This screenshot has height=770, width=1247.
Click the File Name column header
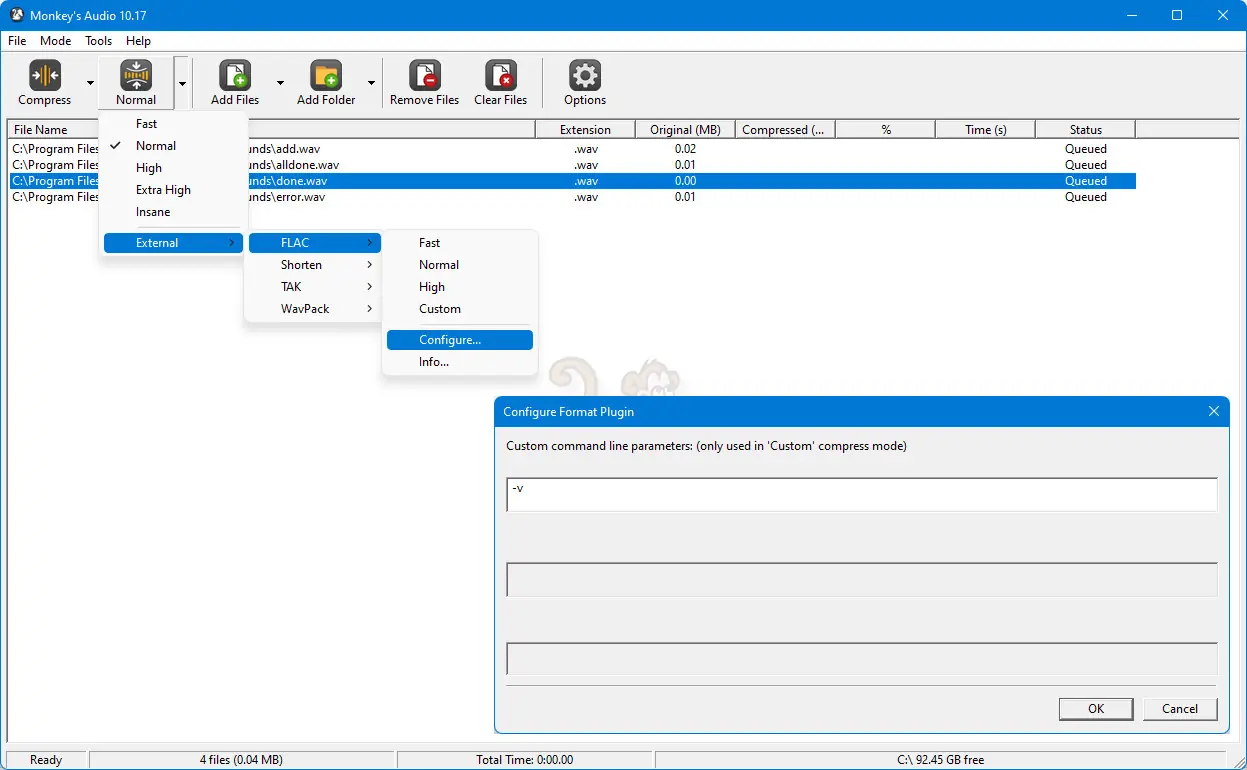271,129
